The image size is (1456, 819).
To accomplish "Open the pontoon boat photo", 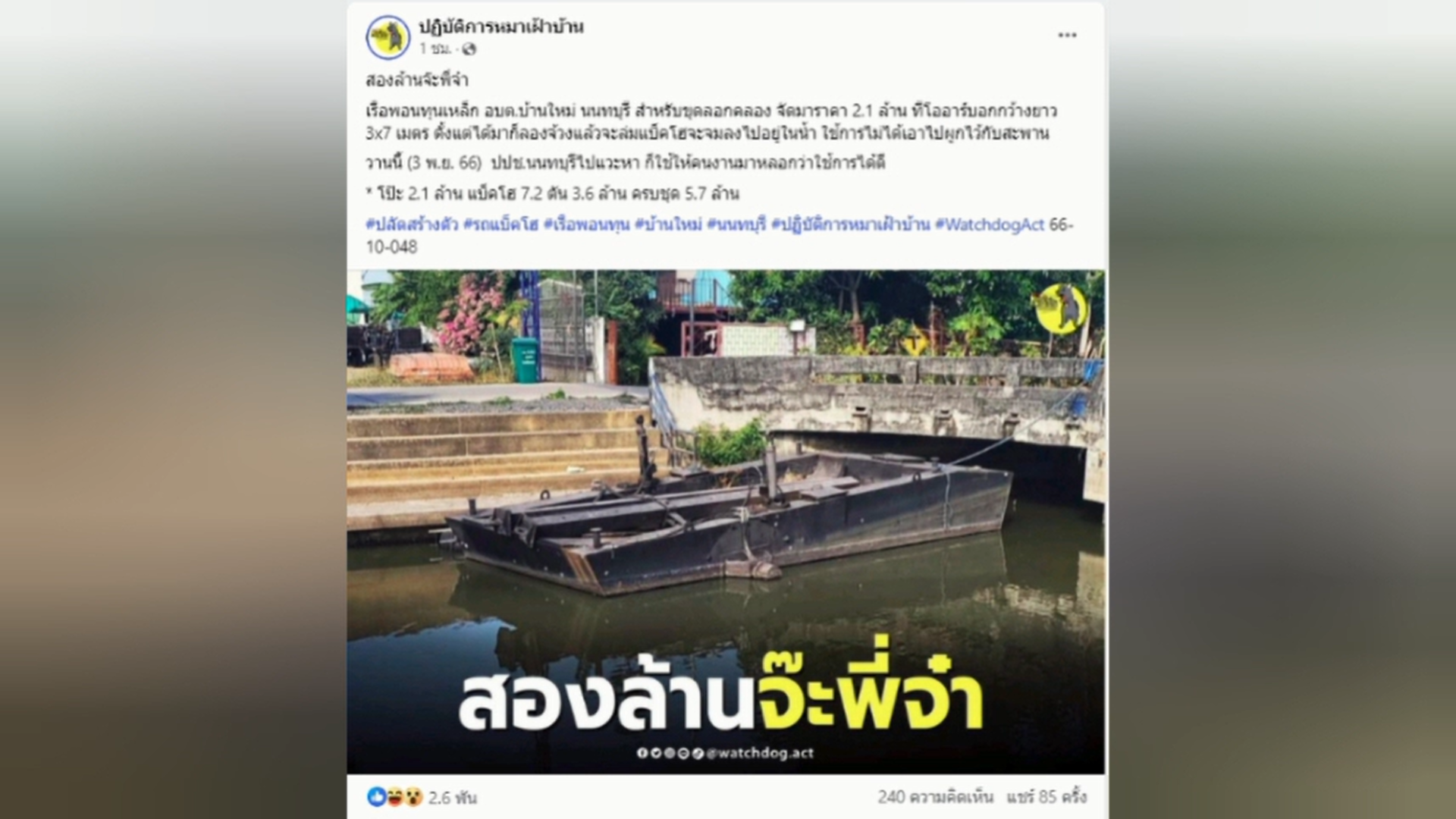I will point(726,522).
